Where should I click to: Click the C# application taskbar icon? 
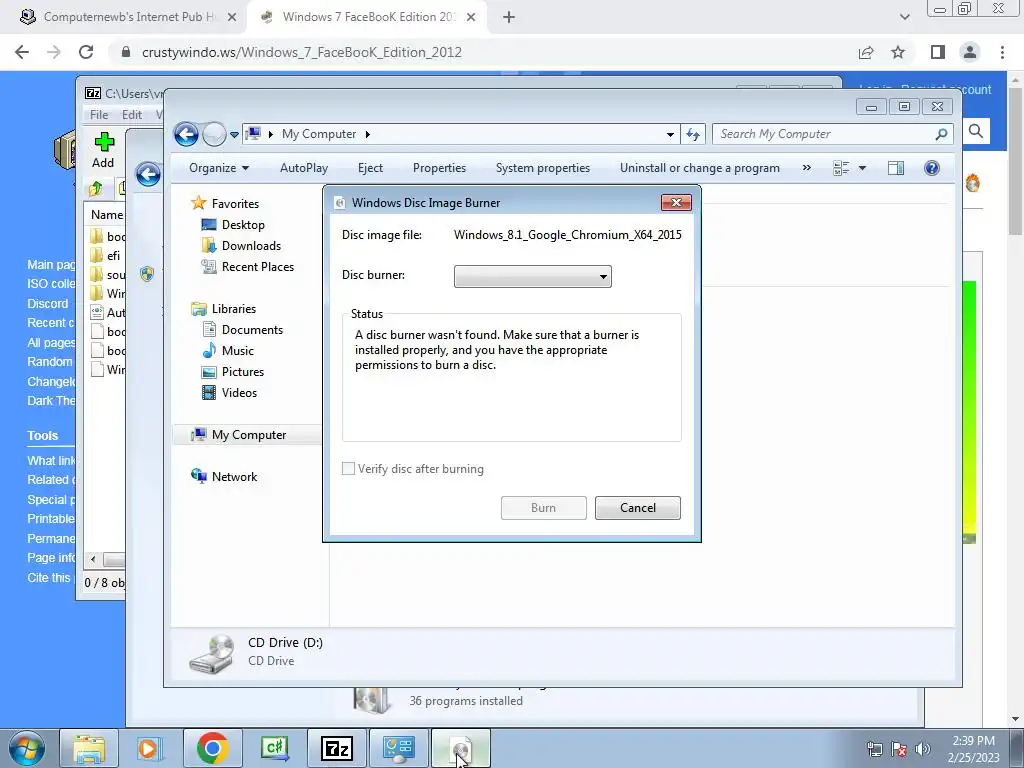274,748
